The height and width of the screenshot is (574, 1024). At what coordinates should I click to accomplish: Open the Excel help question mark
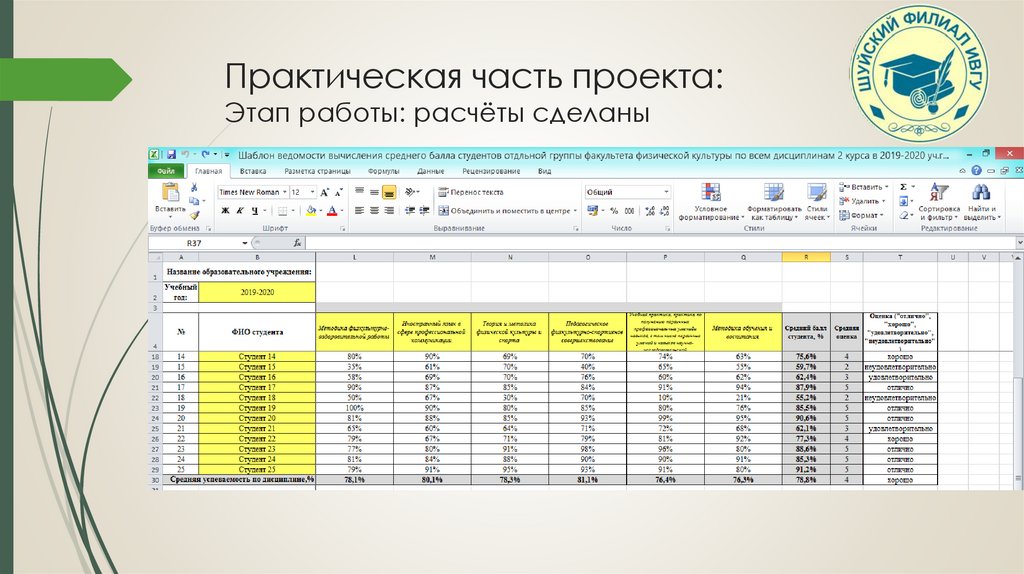click(976, 170)
